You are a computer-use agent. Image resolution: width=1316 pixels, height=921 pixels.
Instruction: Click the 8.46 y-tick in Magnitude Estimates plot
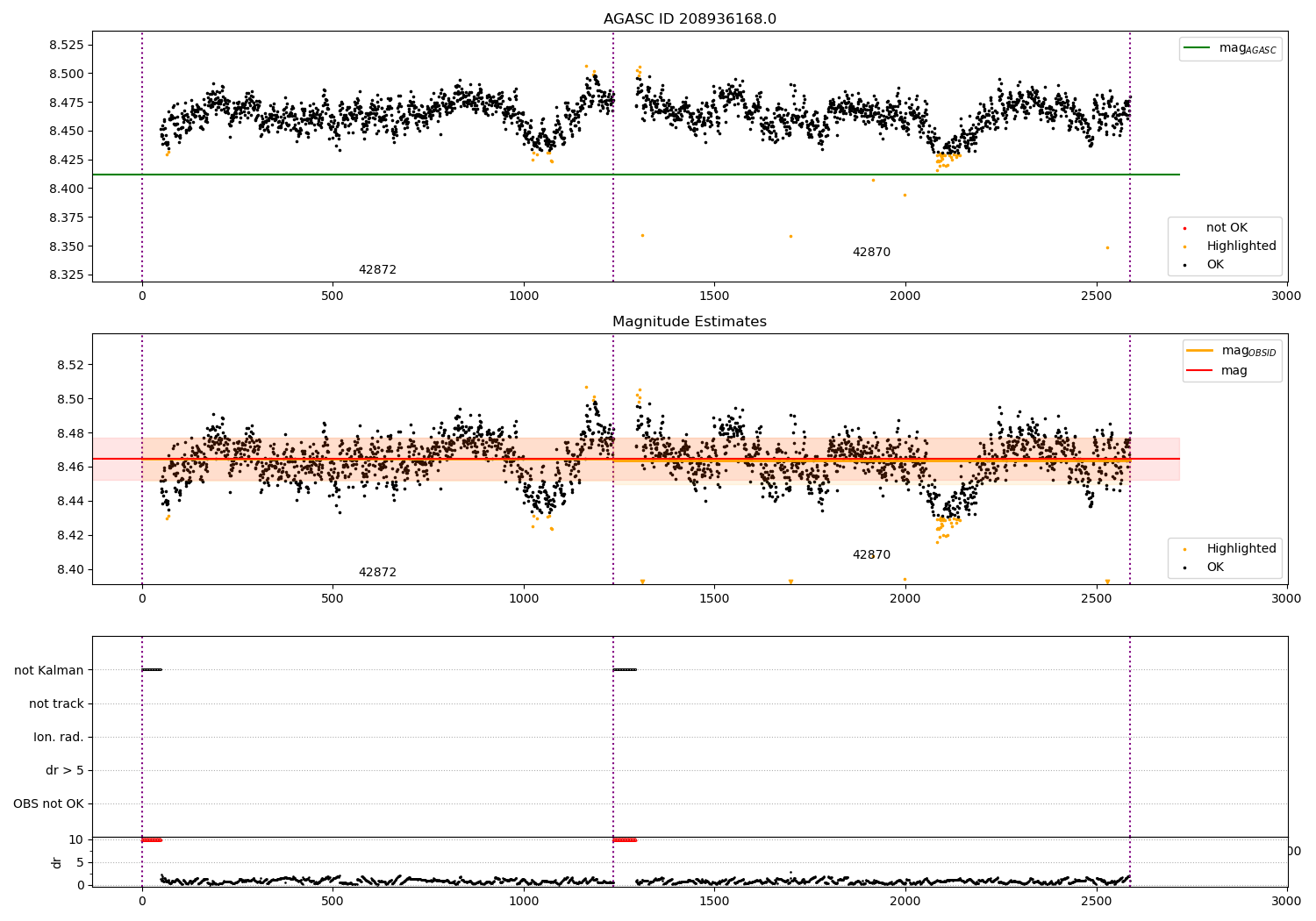click(70, 467)
